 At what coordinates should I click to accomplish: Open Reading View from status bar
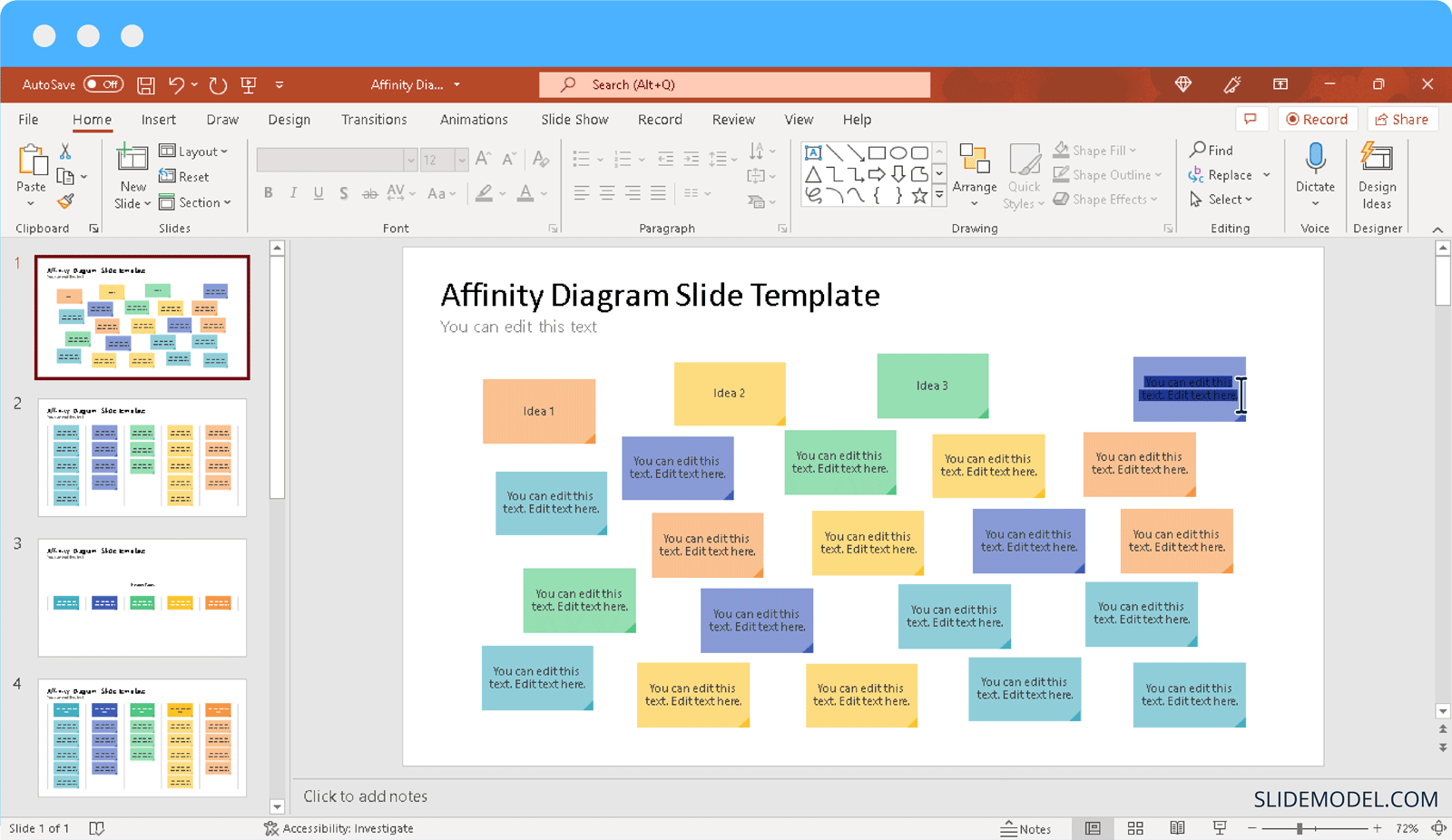(1177, 828)
